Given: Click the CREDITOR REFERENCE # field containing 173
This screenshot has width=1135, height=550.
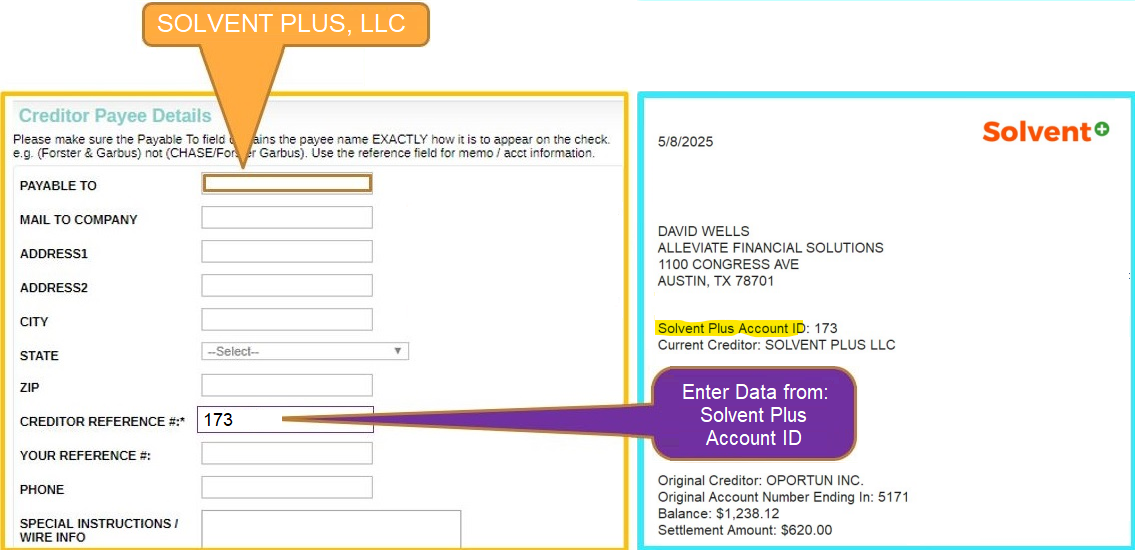Looking at the screenshot, I should click(x=285, y=420).
